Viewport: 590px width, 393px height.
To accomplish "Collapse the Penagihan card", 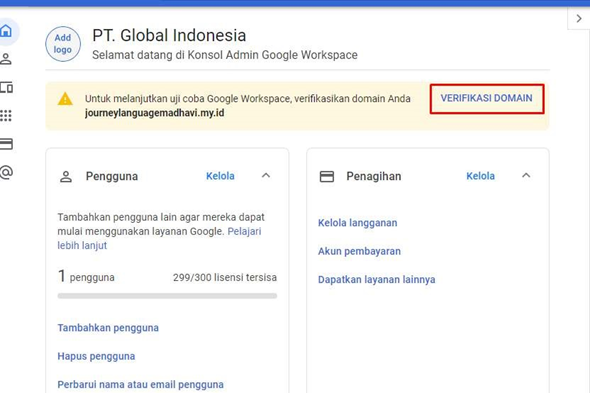I will 526,175.
